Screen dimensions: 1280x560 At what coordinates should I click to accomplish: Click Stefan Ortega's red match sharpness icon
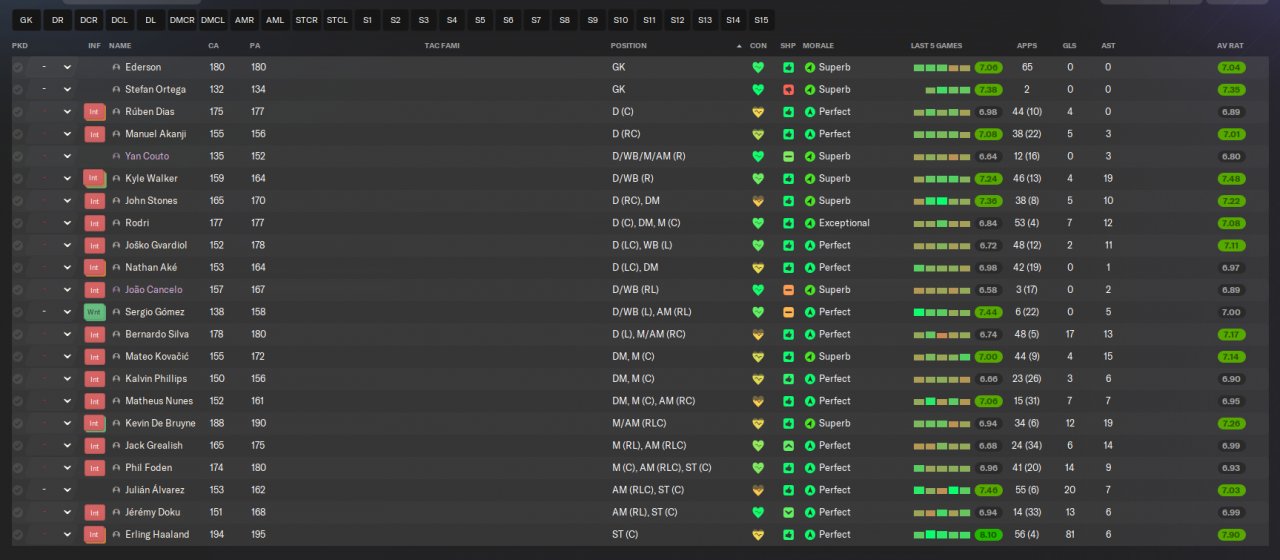click(788, 90)
